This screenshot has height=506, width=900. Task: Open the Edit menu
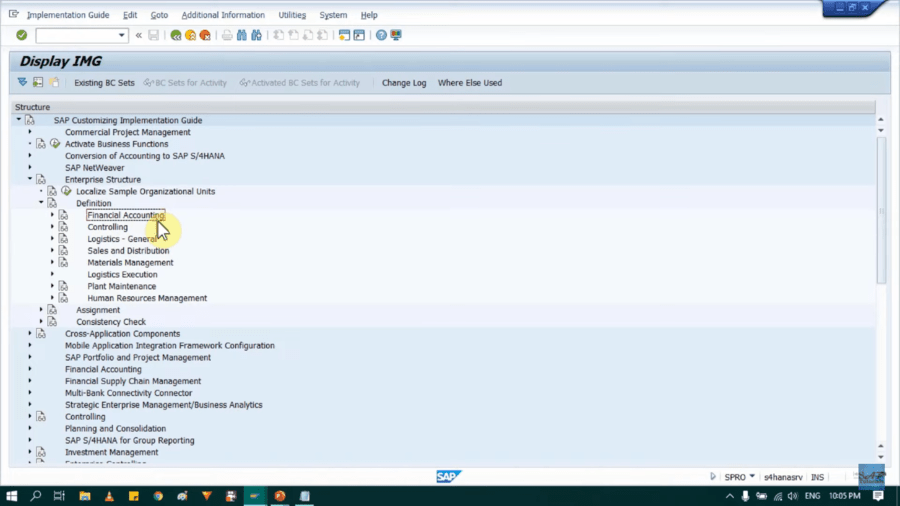click(x=130, y=15)
